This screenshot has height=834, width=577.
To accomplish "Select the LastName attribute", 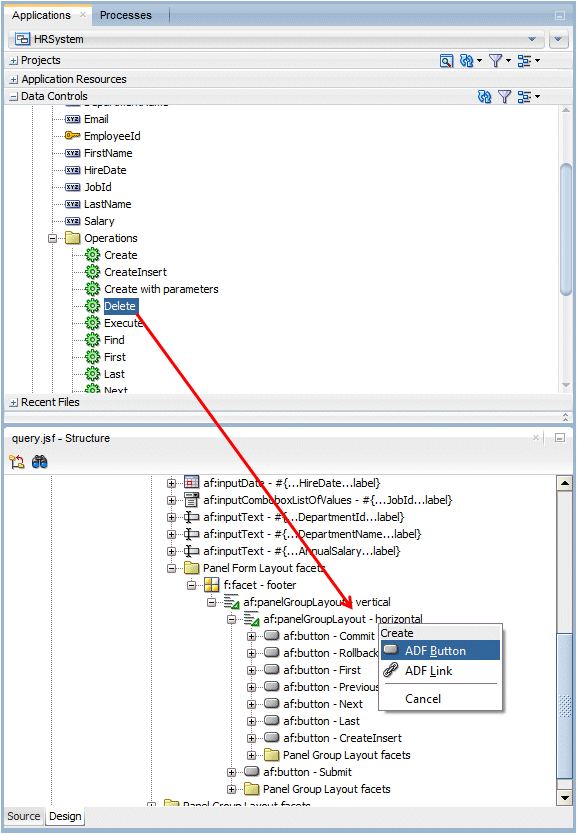I will coord(107,204).
